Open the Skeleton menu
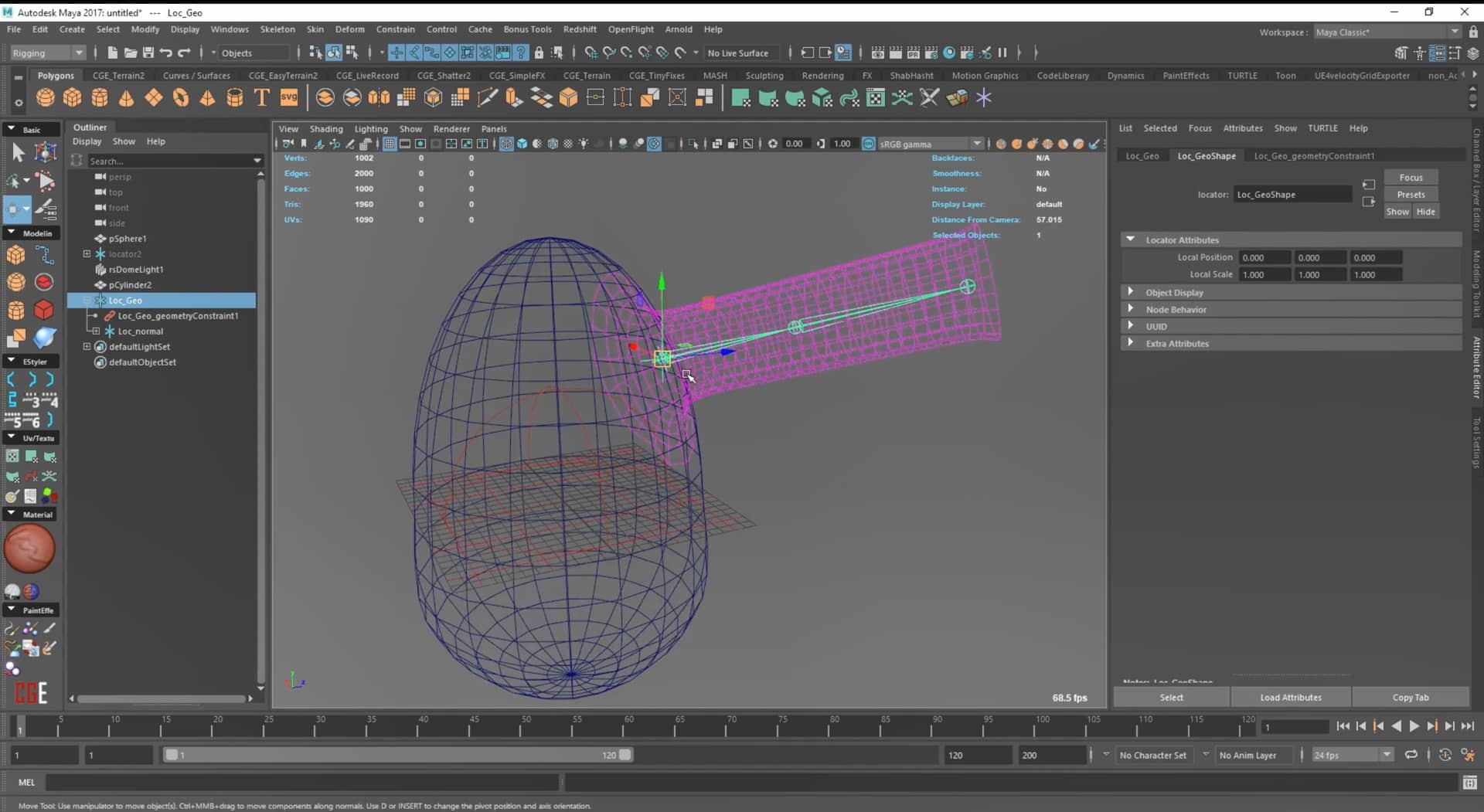The height and width of the screenshot is (812, 1484). pos(277,29)
